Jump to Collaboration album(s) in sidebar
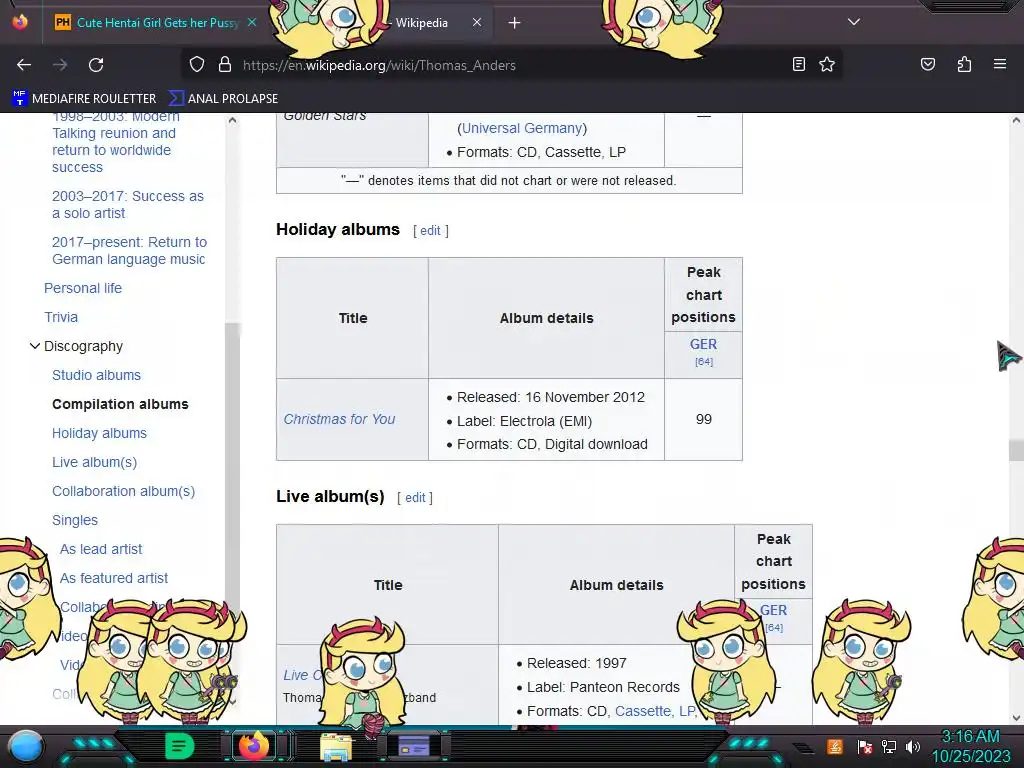1024x768 pixels. [123, 491]
